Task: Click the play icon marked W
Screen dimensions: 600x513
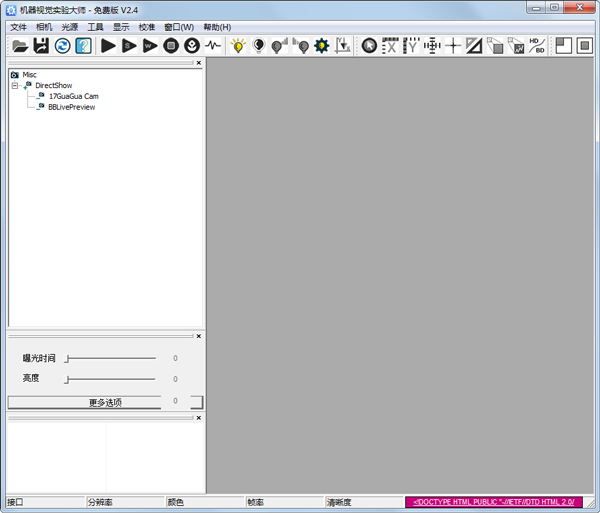Action: (150, 46)
